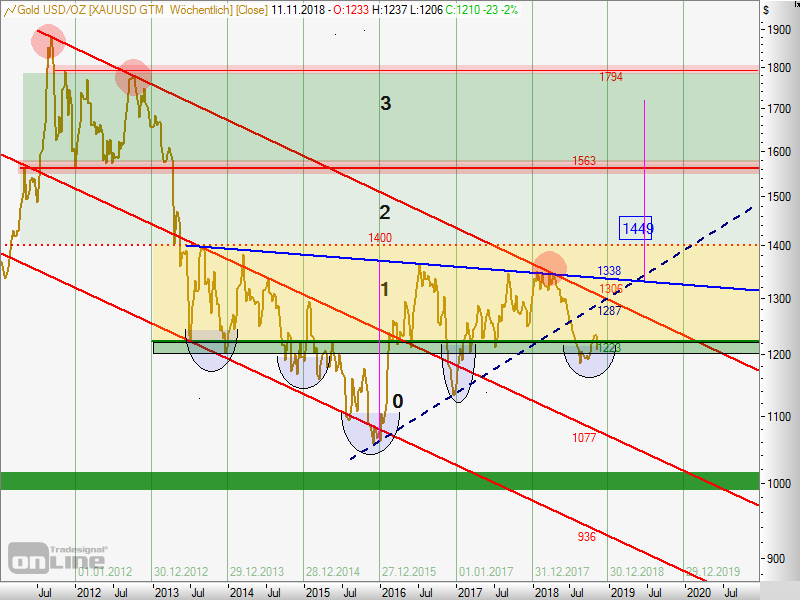The height and width of the screenshot is (600, 800).
Task: Click the red circle marker at the 2011 peak
Action: pyautogui.click(x=48, y=41)
